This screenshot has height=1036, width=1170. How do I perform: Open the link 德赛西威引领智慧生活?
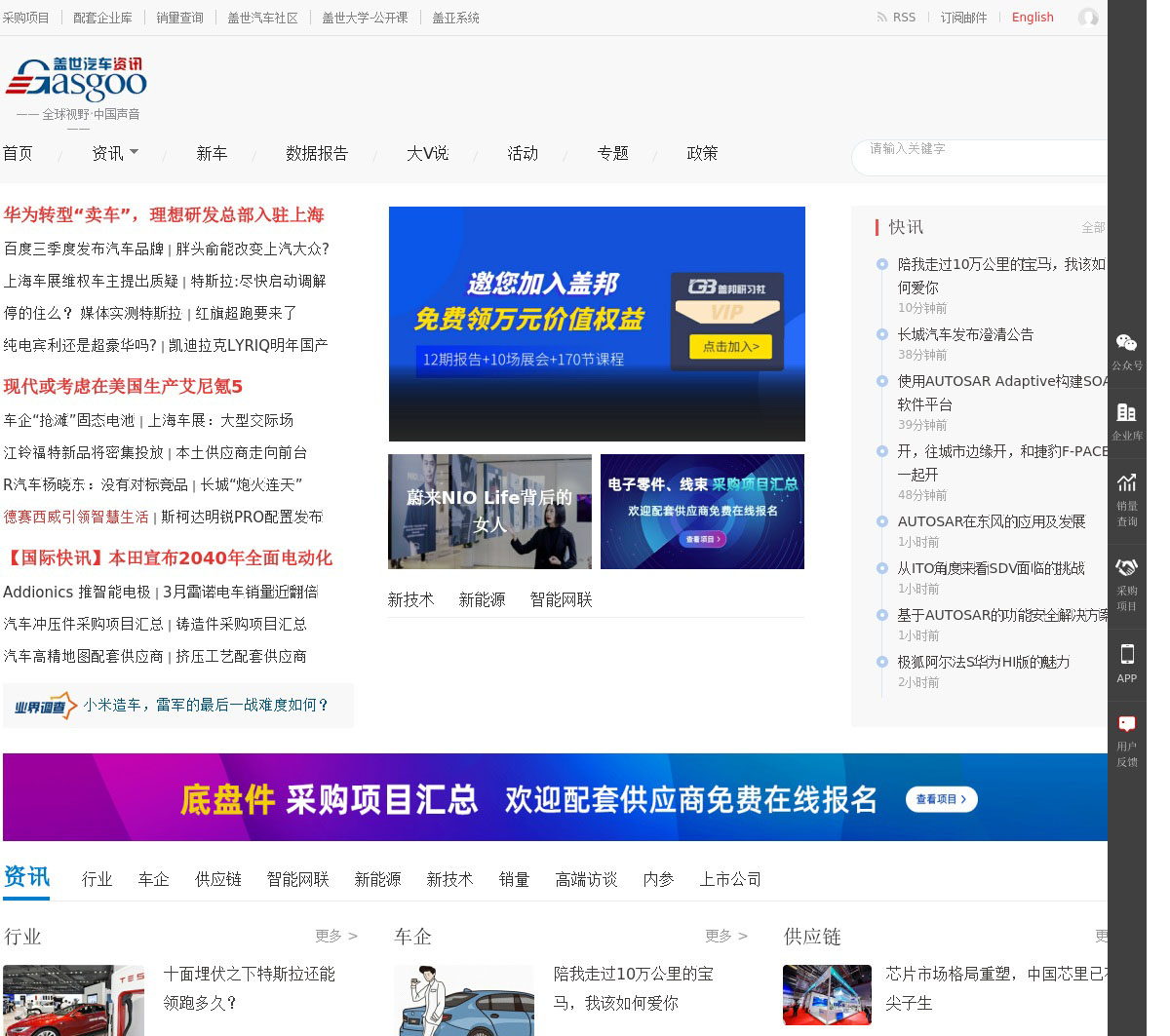point(76,517)
